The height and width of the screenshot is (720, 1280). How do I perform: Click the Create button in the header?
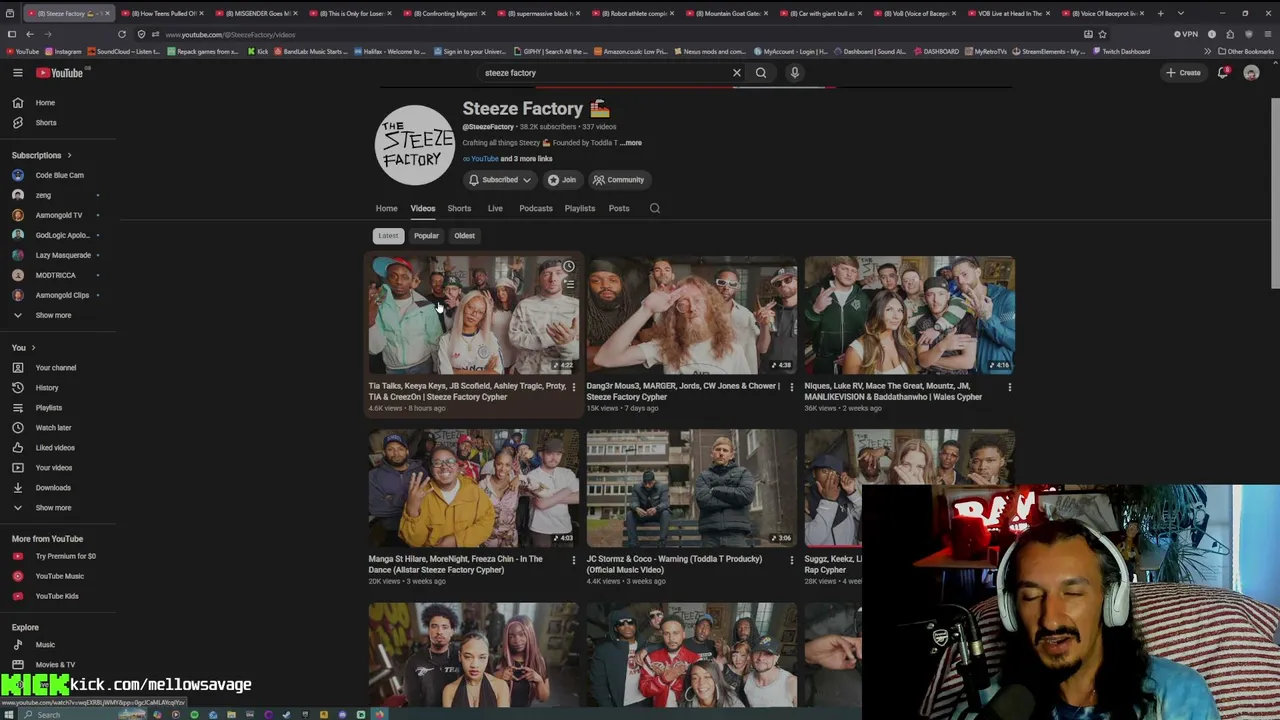tap(1183, 73)
